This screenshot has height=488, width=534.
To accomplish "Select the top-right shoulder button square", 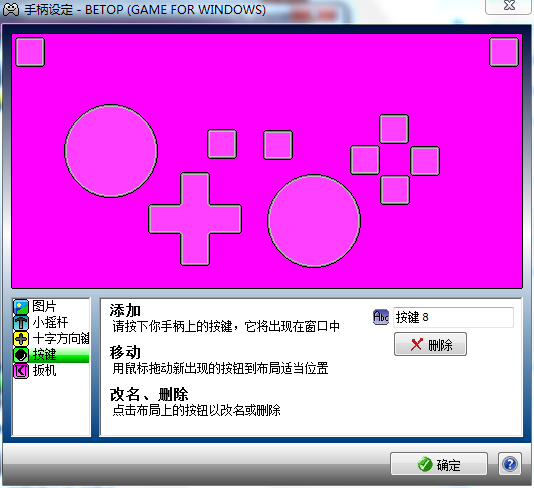I will point(504,52).
